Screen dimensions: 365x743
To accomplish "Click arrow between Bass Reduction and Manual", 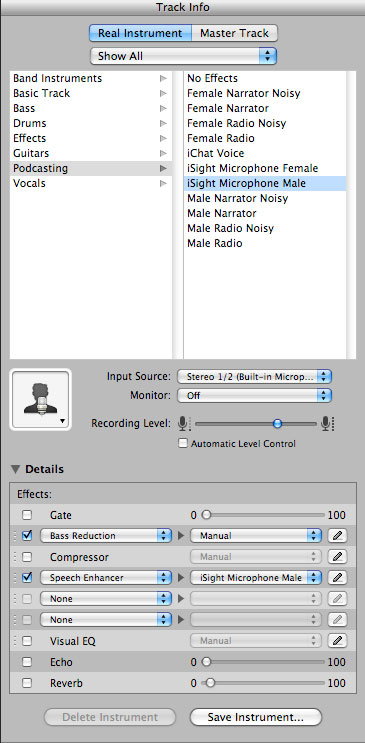I will 180,536.
